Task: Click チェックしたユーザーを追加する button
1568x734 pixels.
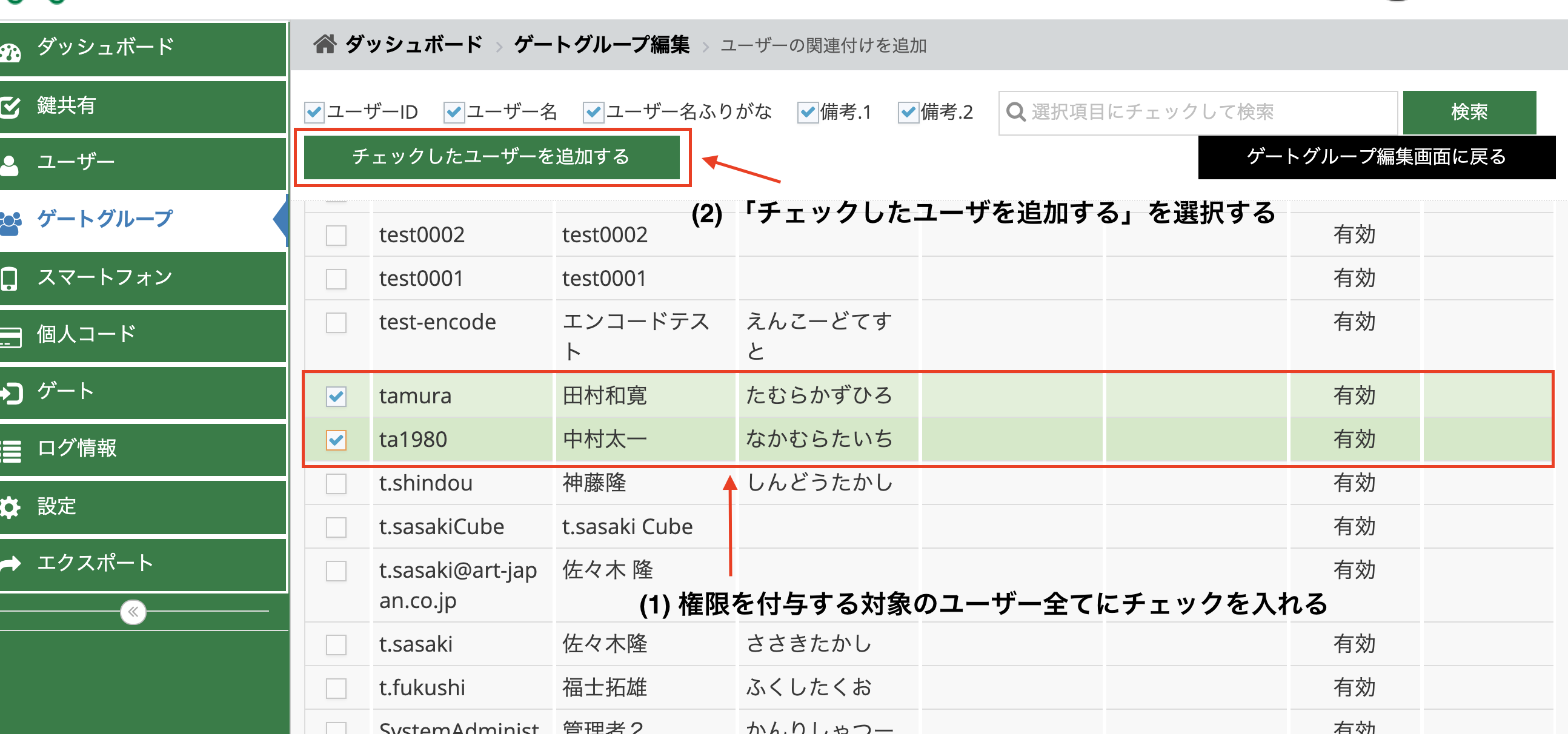Action: [x=491, y=157]
